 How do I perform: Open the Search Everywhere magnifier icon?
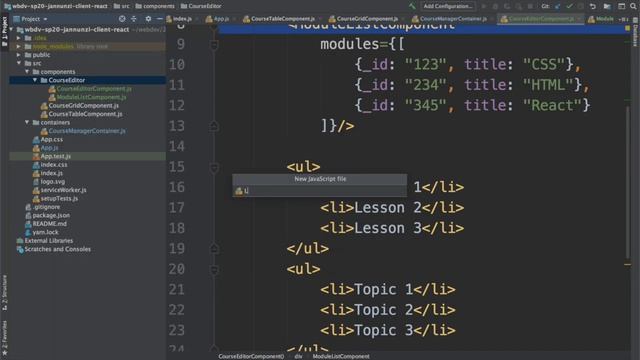pyautogui.click(x=633, y=6)
